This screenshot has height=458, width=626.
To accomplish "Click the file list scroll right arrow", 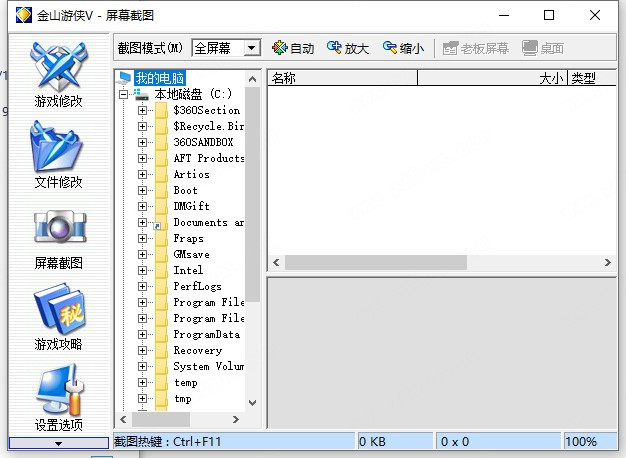I will [x=608, y=262].
